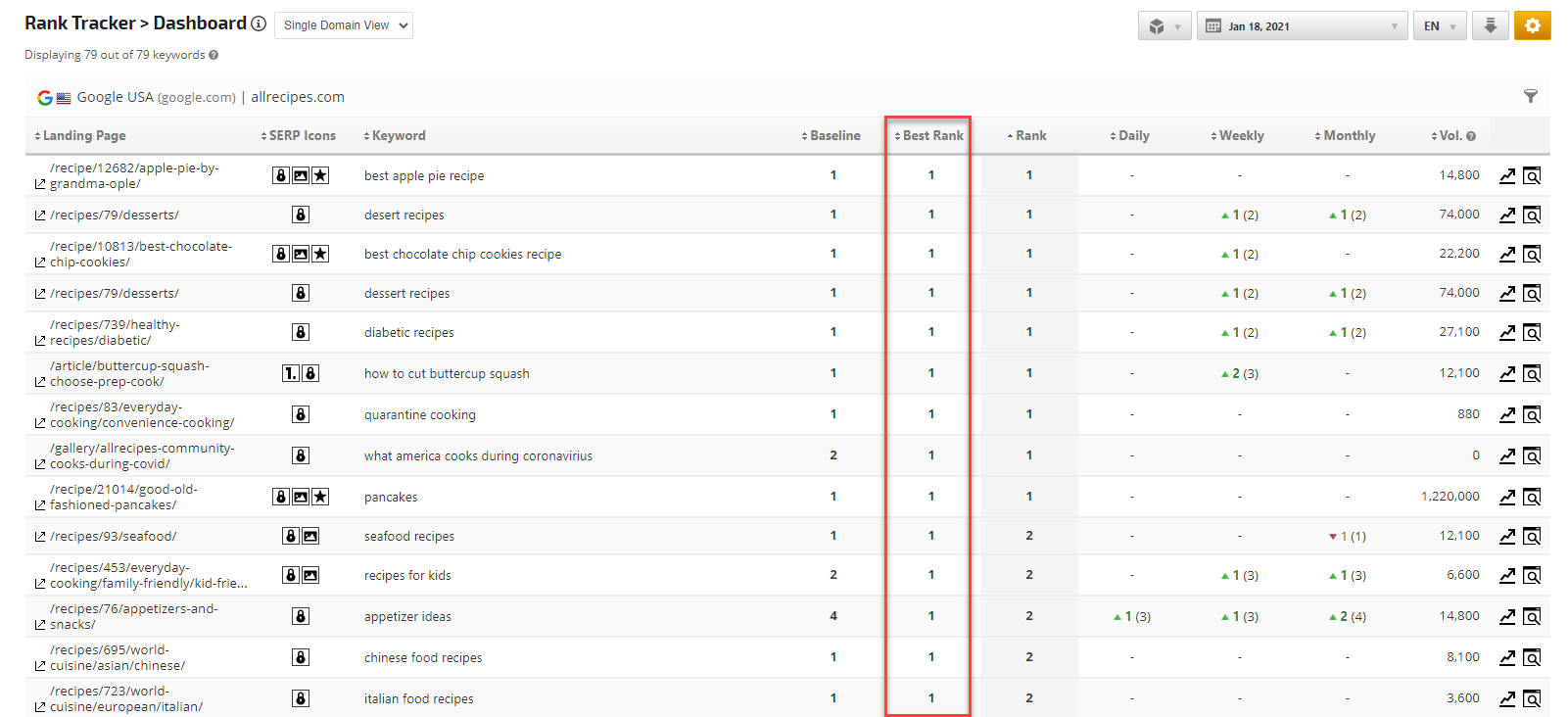This screenshot has width=1568, height=717.
Task: Open the cube icon dropdown
Action: tap(1164, 25)
